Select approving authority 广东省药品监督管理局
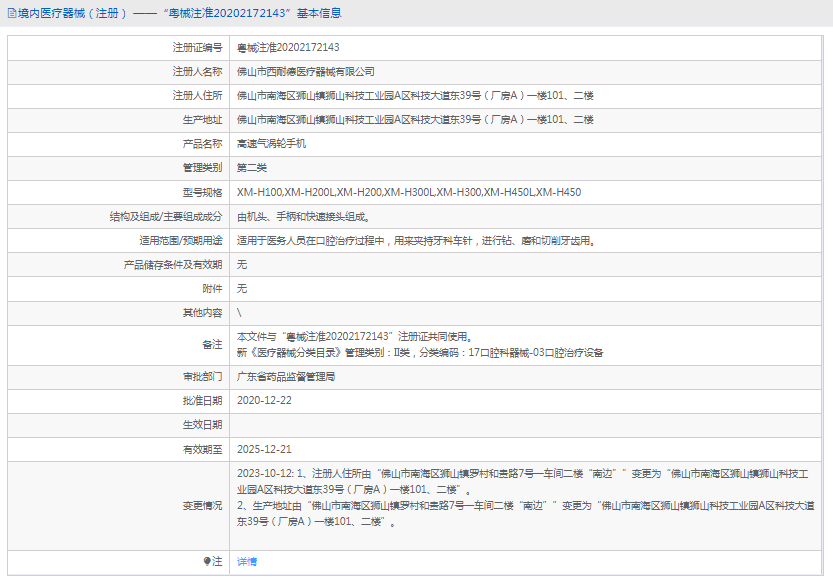 pyautogui.click(x=286, y=377)
